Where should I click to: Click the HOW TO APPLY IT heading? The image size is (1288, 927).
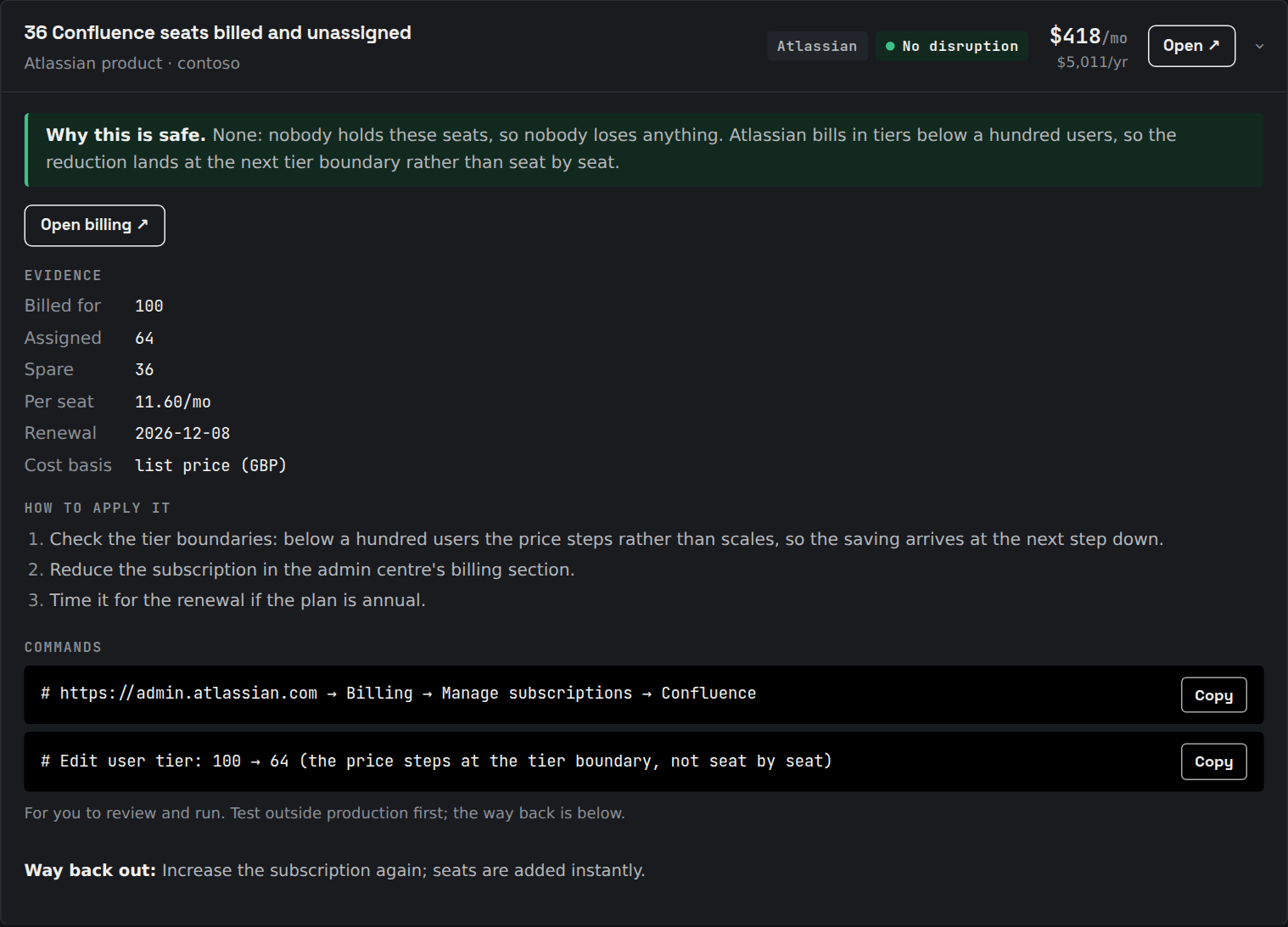click(98, 508)
